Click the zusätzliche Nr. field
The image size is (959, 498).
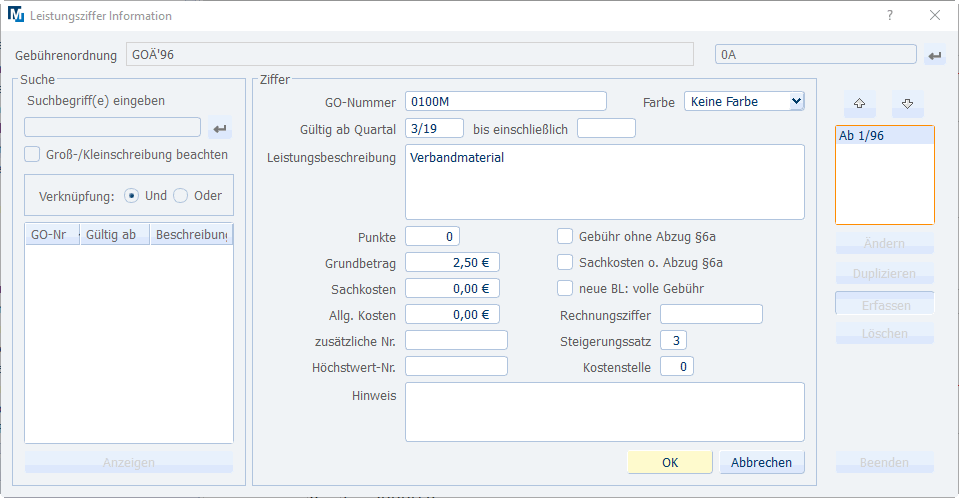(x=456, y=340)
